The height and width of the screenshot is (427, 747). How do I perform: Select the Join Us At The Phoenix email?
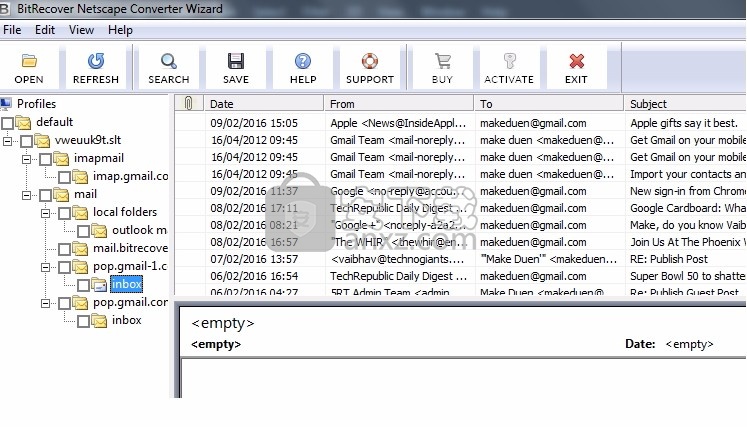tap(461, 242)
